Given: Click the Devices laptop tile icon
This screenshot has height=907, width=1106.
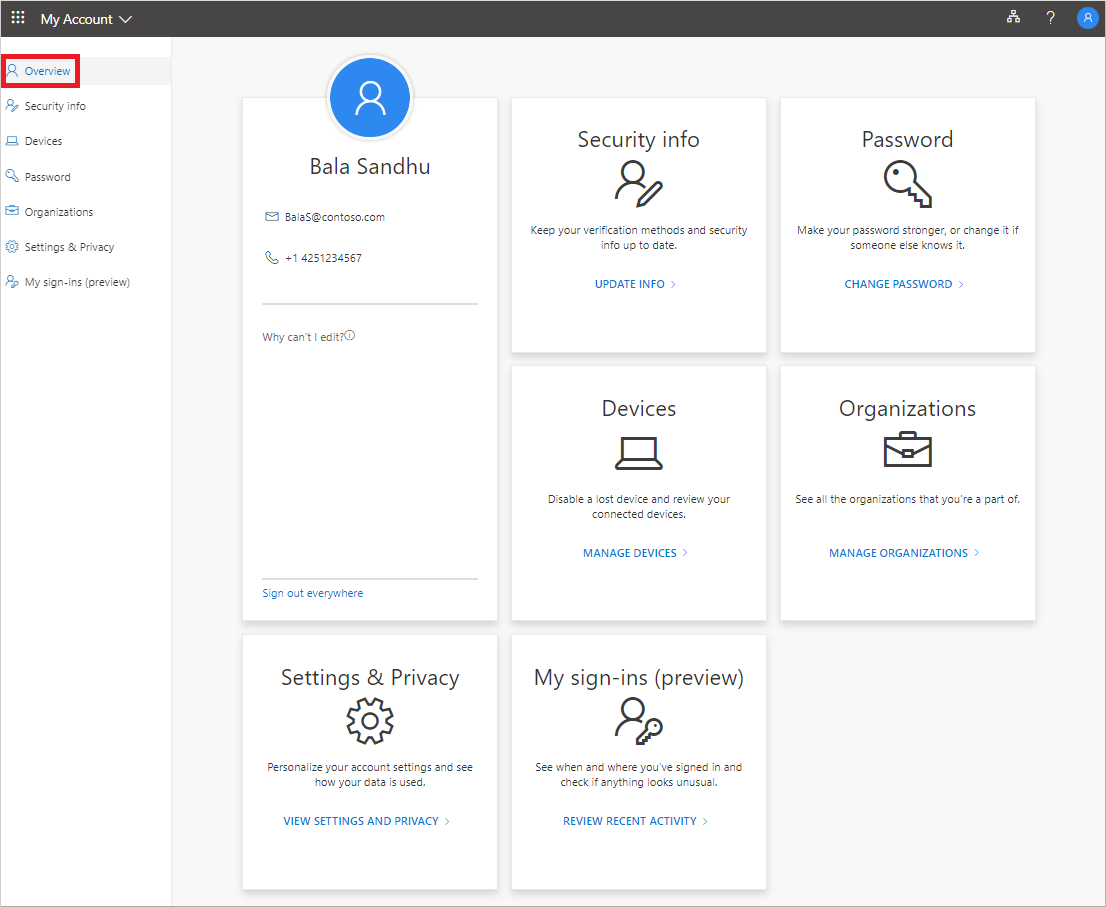Looking at the screenshot, I should (x=638, y=453).
